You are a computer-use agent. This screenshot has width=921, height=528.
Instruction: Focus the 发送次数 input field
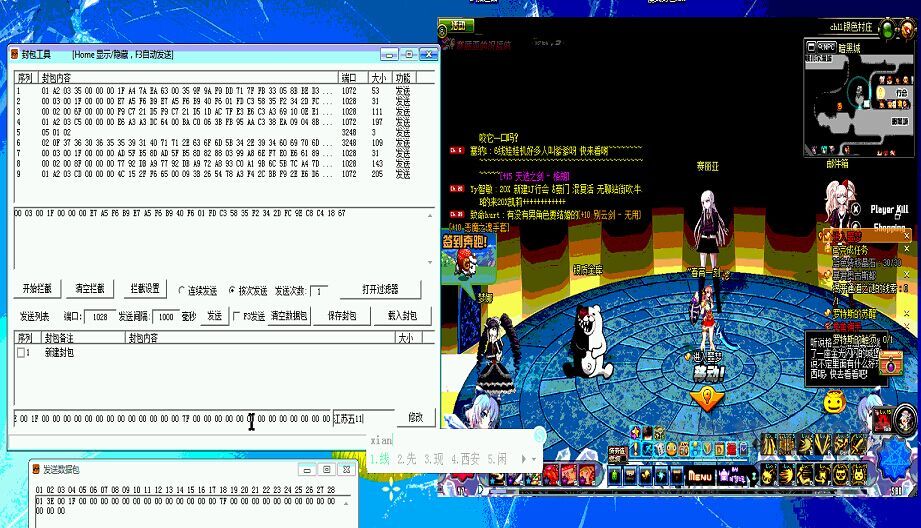[x=318, y=291]
